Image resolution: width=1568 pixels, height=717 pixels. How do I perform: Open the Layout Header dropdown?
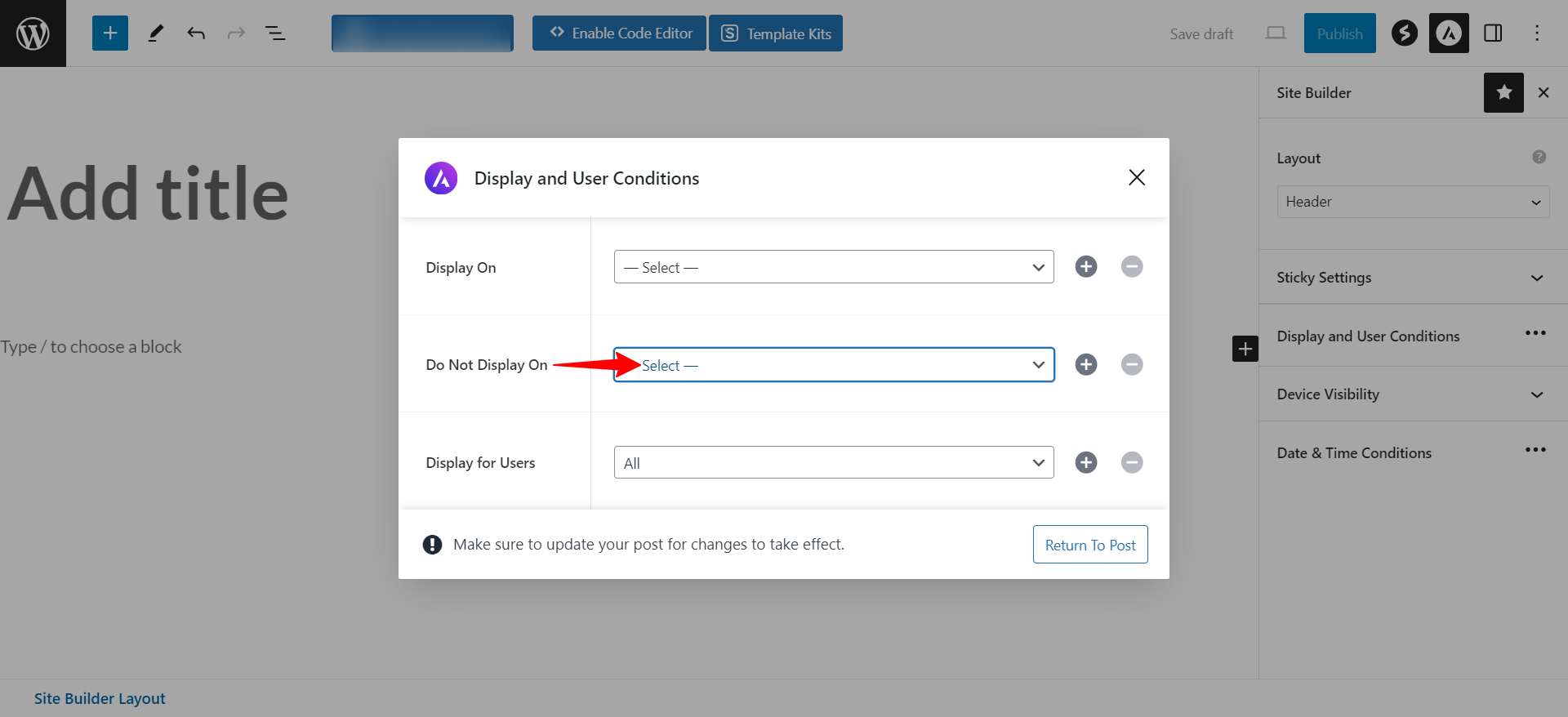tap(1412, 202)
